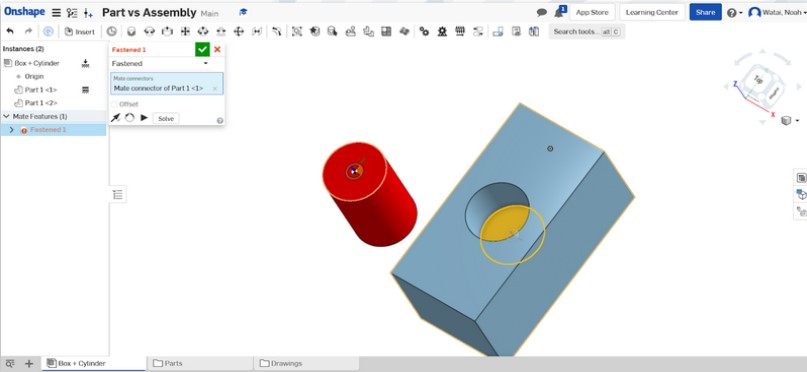This screenshot has height=372, width=807.
Task: Click the Fastened mate tool in toolbar
Action: pyautogui.click(x=131, y=32)
